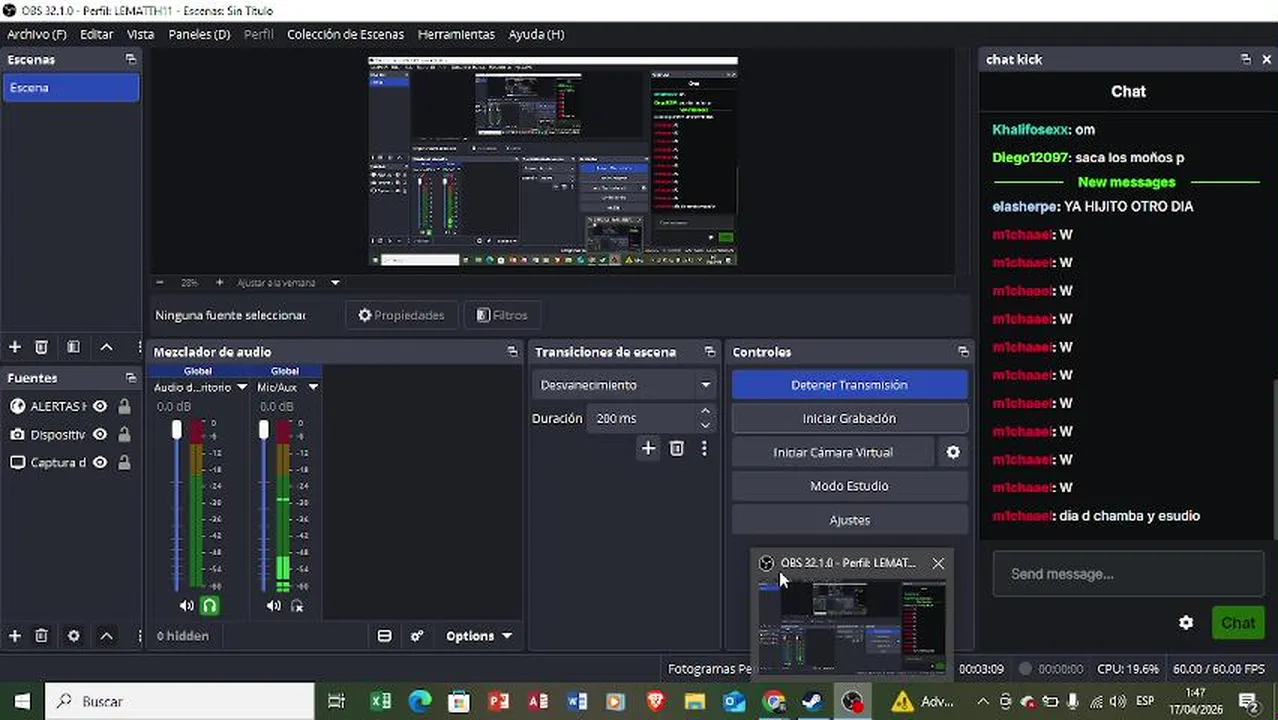
Task: Increase duration with stepper up arrow
Action: (x=705, y=411)
